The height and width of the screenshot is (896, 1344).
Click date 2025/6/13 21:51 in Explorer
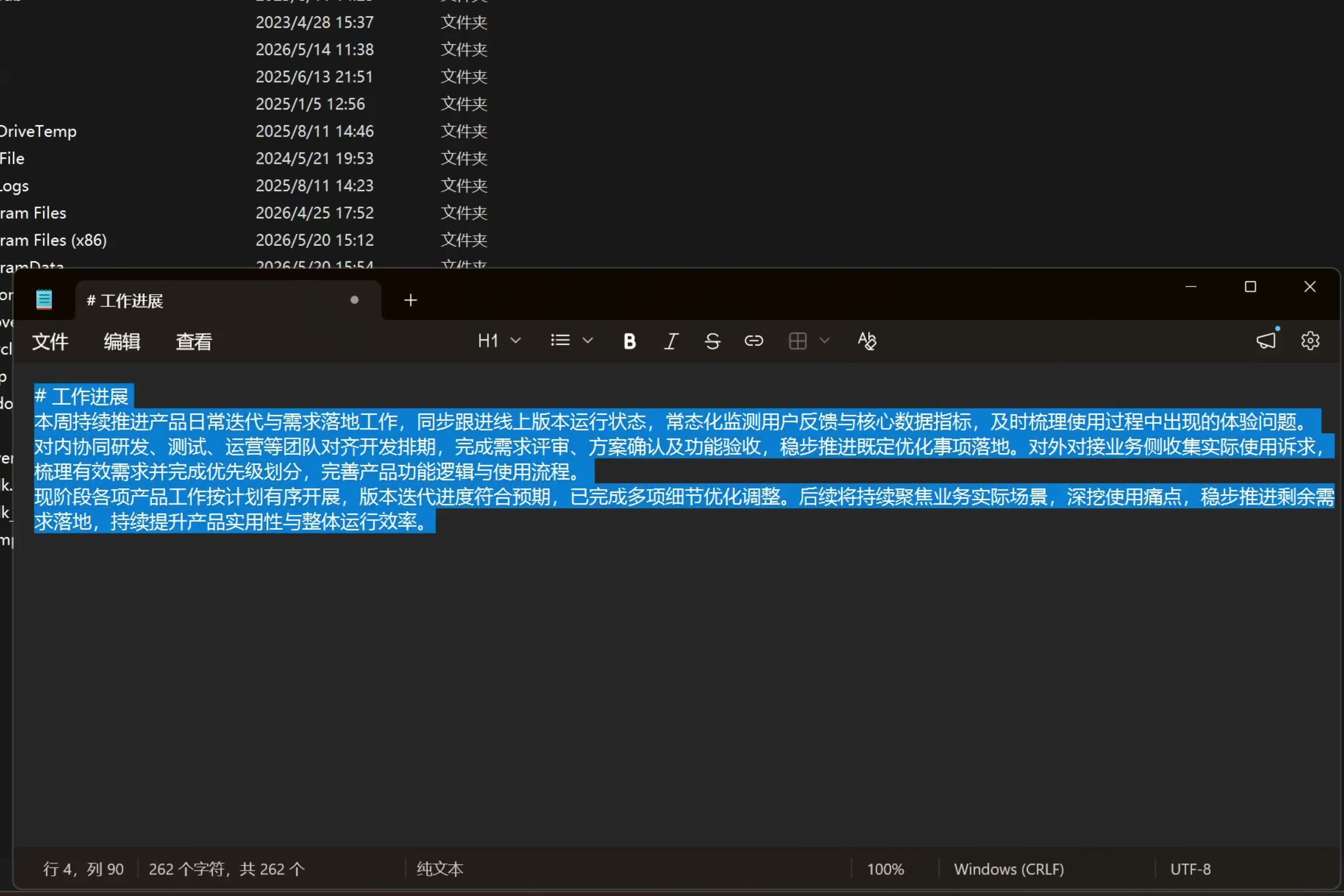click(314, 77)
